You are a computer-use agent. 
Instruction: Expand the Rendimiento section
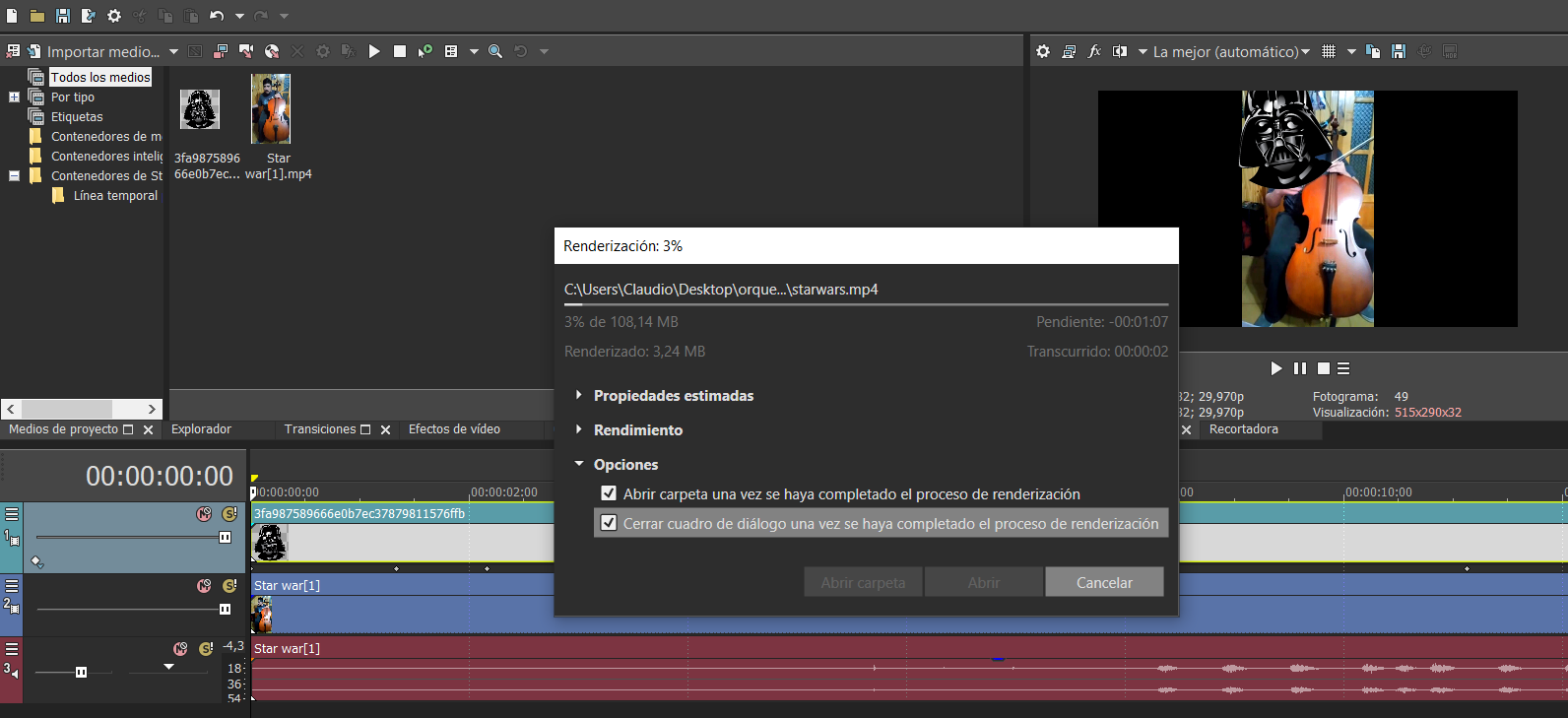[x=579, y=429]
